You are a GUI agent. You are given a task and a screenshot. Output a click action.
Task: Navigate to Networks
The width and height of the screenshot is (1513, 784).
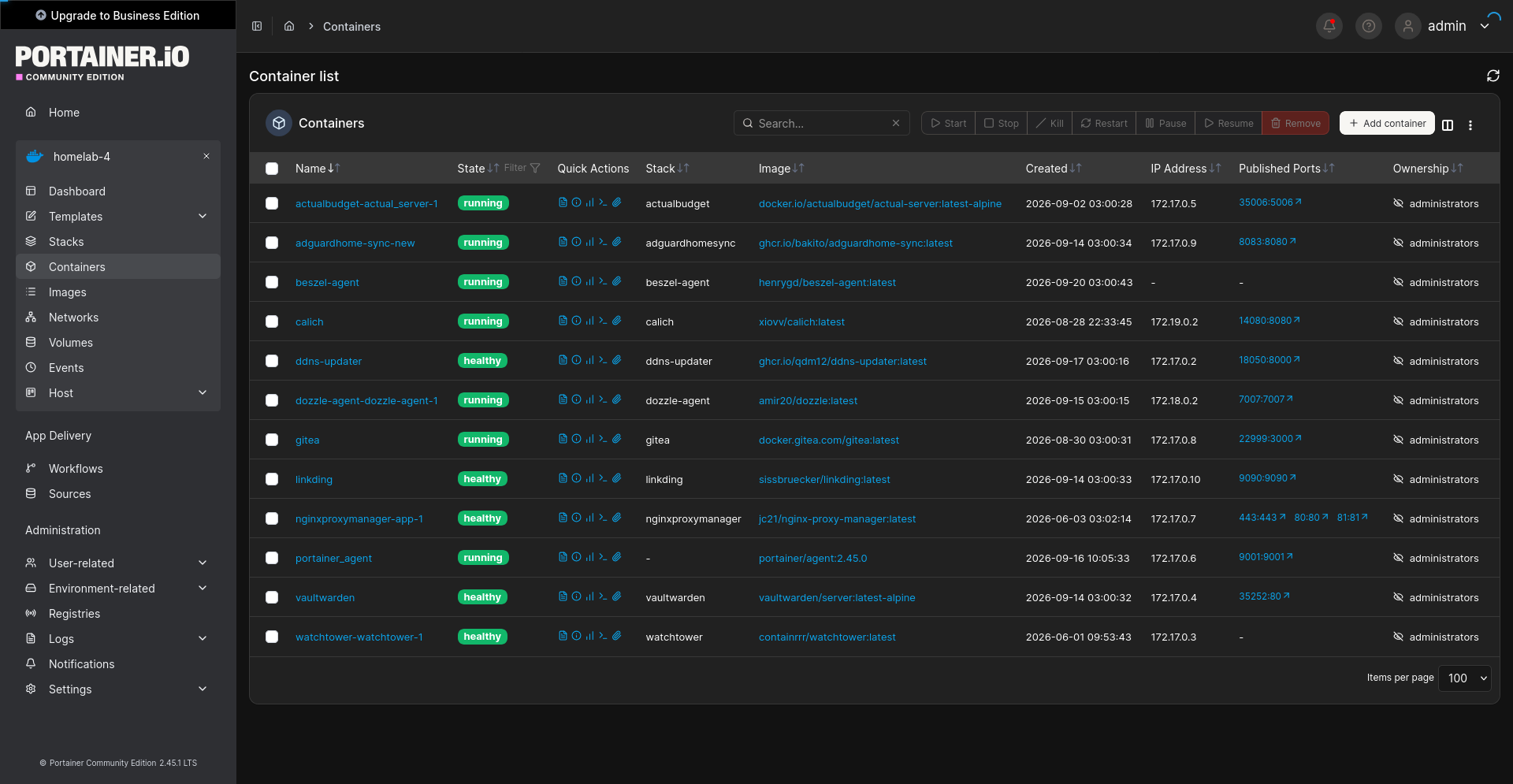pos(118,317)
